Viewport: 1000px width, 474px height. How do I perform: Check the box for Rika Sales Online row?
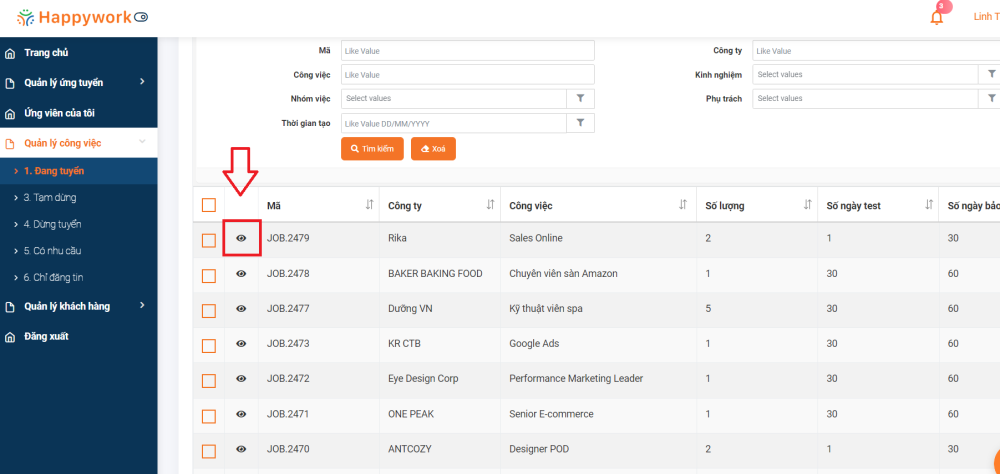(209, 240)
